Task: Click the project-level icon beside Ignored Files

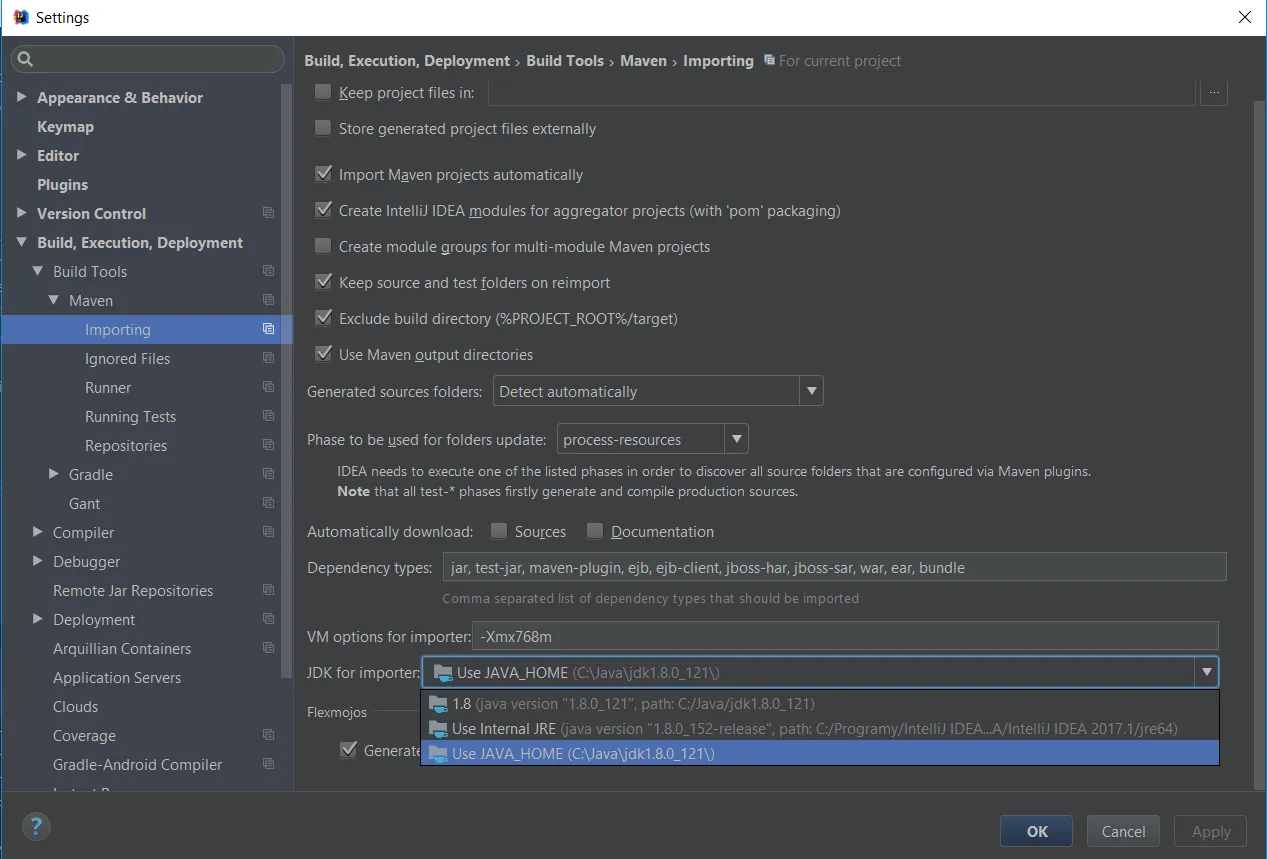Action: tap(268, 358)
